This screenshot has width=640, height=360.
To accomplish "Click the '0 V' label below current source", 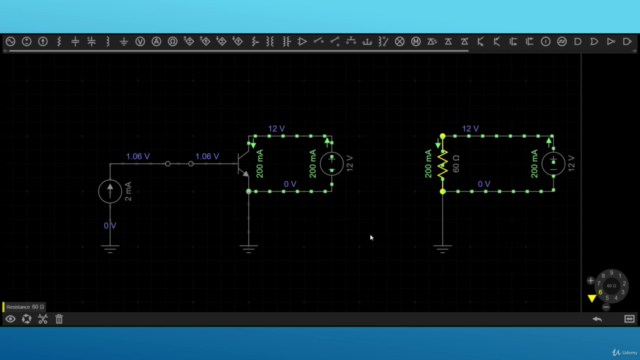I will [x=110, y=226].
